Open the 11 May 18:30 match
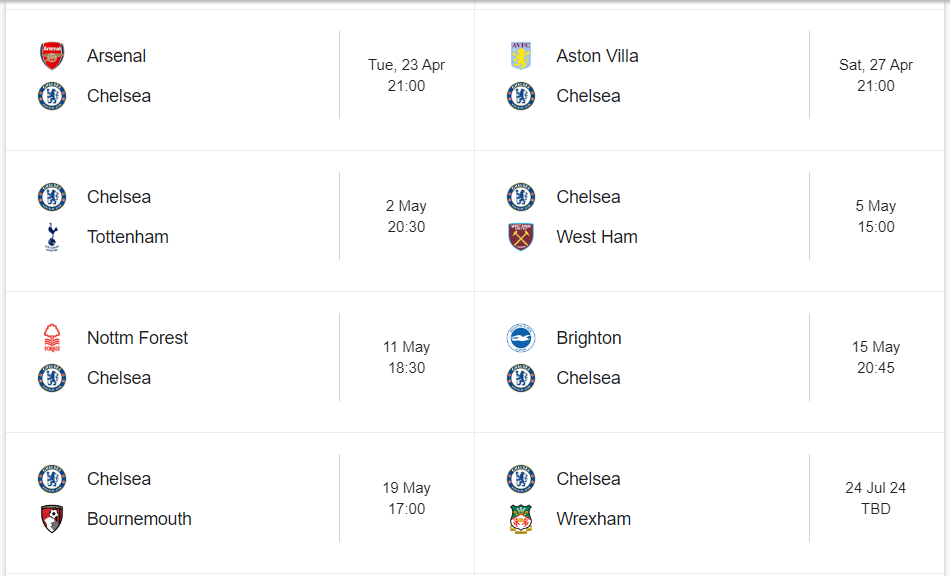Image resolution: width=950 pixels, height=576 pixels. coord(407,357)
